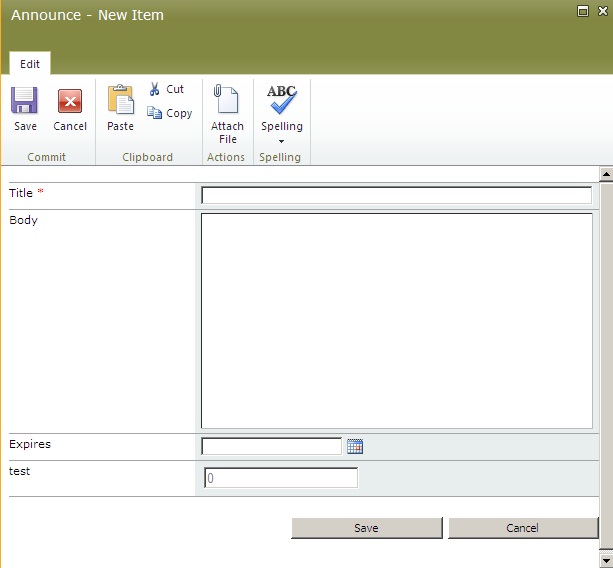Open the Expires calendar date picker

coord(355,446)
